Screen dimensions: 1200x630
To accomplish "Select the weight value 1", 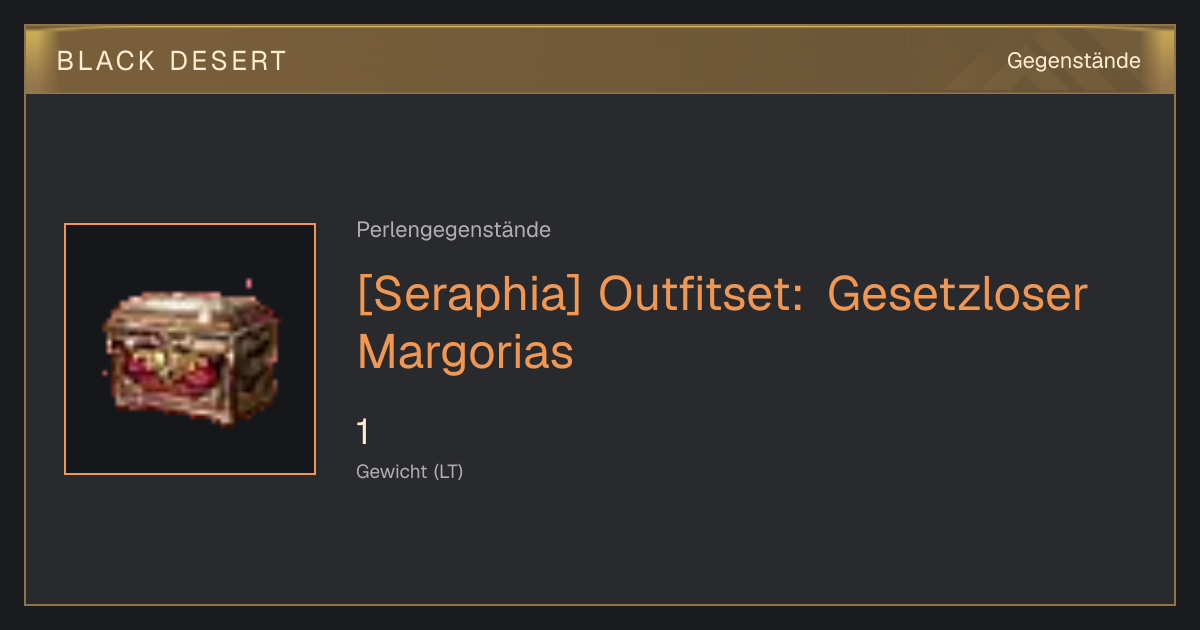I will 364,433.
